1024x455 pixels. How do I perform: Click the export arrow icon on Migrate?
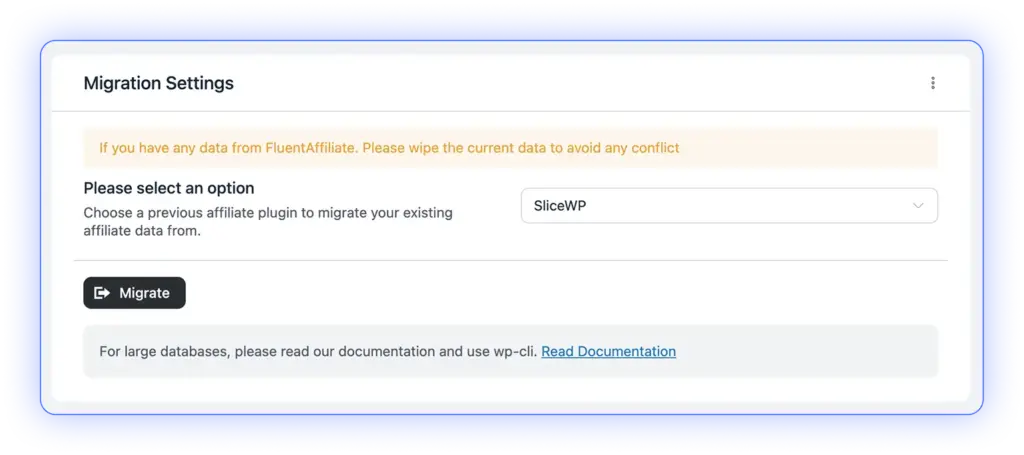pyautogui.click(x=102, y=293)
